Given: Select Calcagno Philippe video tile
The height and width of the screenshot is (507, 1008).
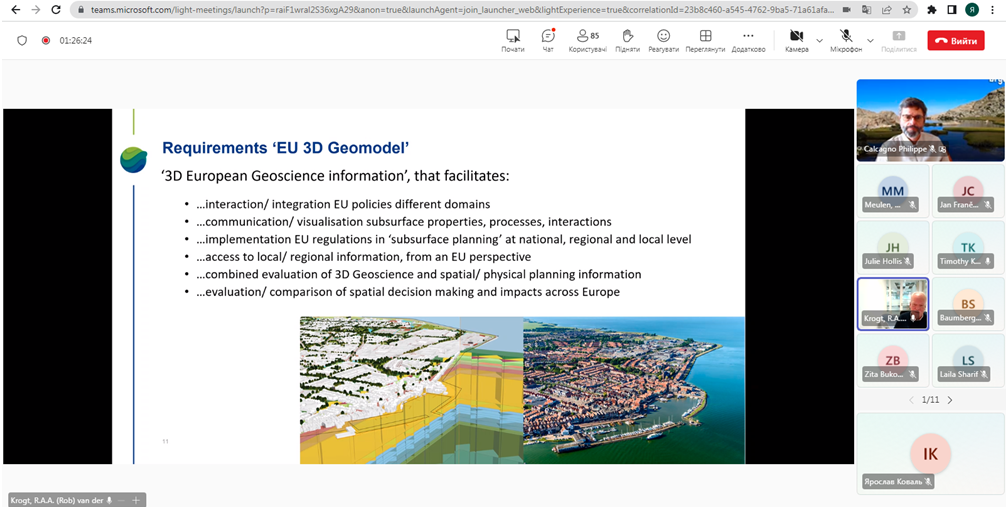Looking at the screenshot, I should (930, 120).
